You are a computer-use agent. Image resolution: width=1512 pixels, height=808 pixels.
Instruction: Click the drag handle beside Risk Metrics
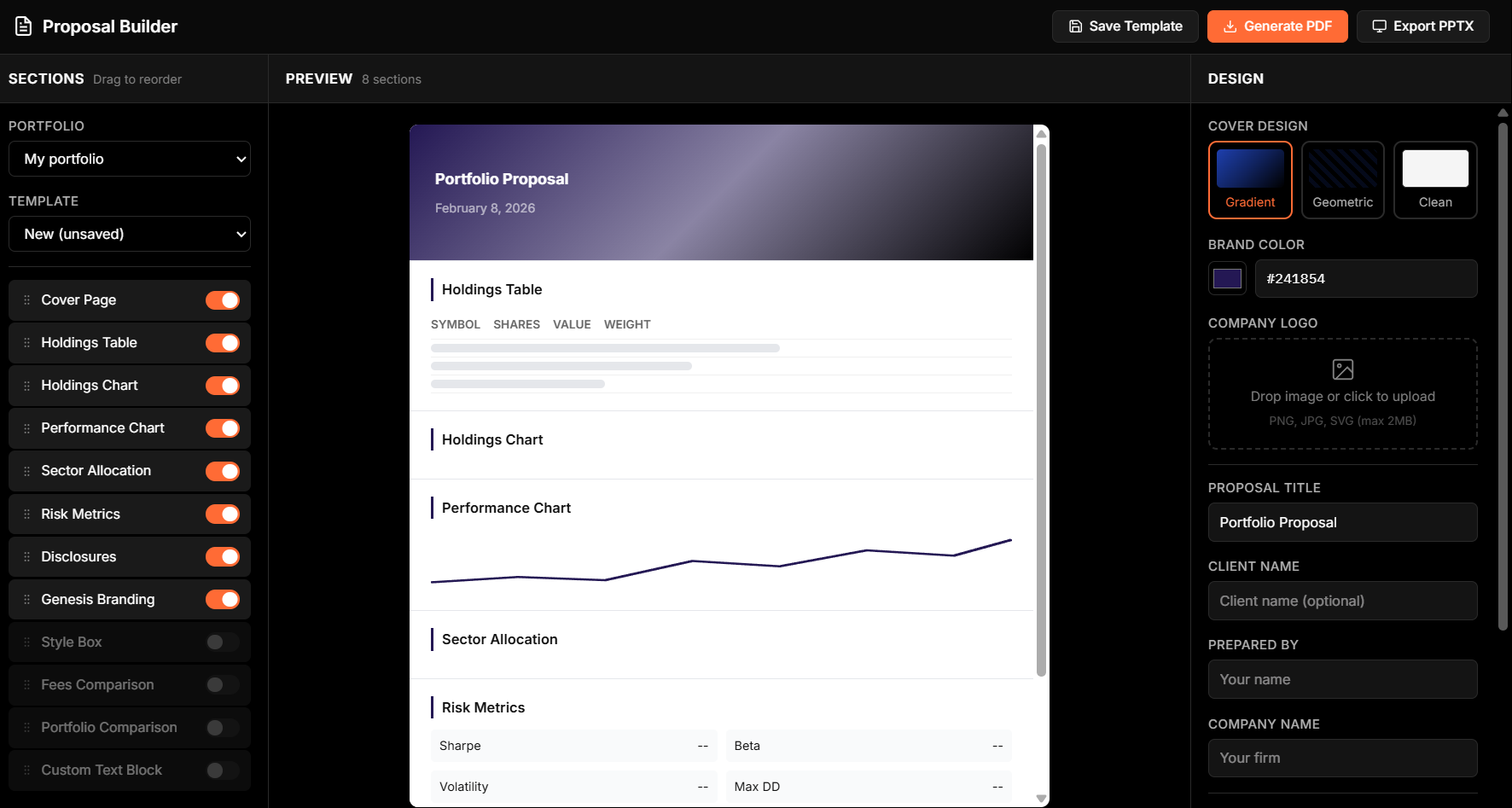pyautogui.click(x=26, y=514)
